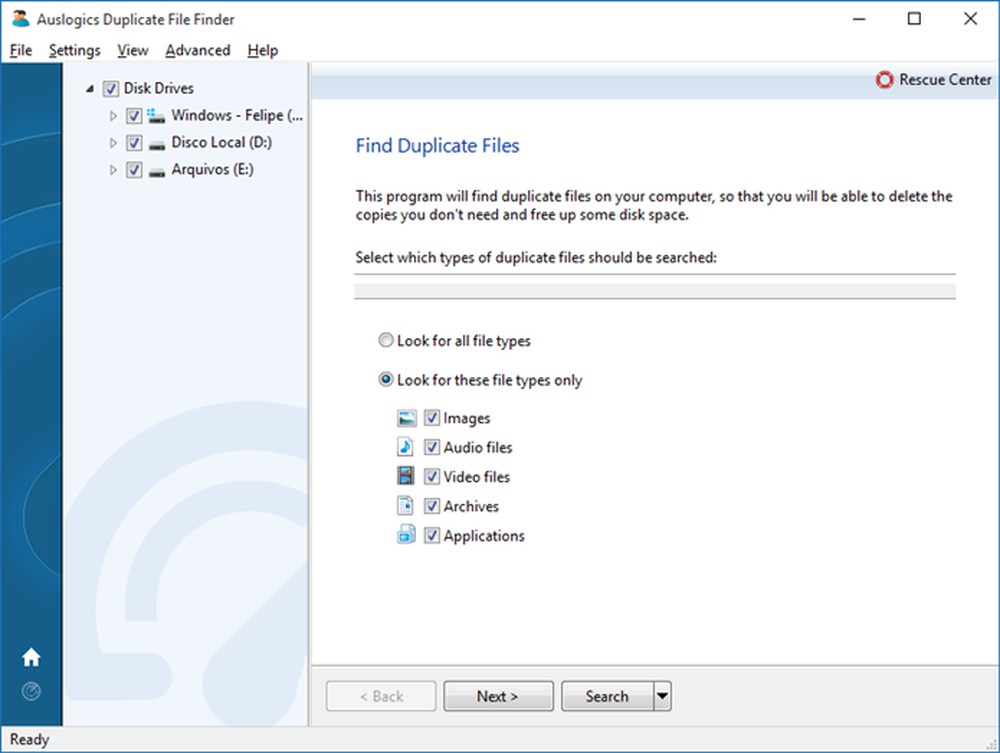
Task: Click the Applications file type icon
Action: (x=406, y=536)
